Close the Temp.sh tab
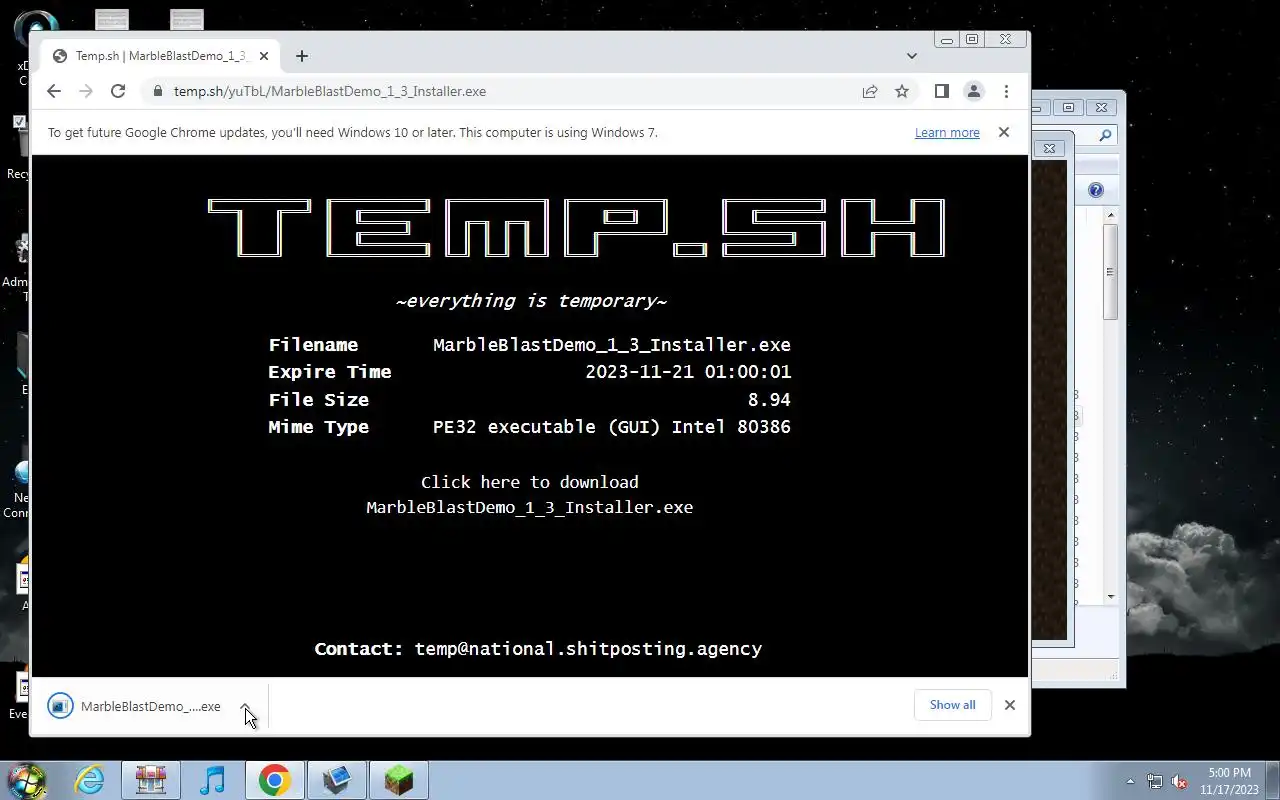Viewport: 1280px width, 800px height. [264, 56]
